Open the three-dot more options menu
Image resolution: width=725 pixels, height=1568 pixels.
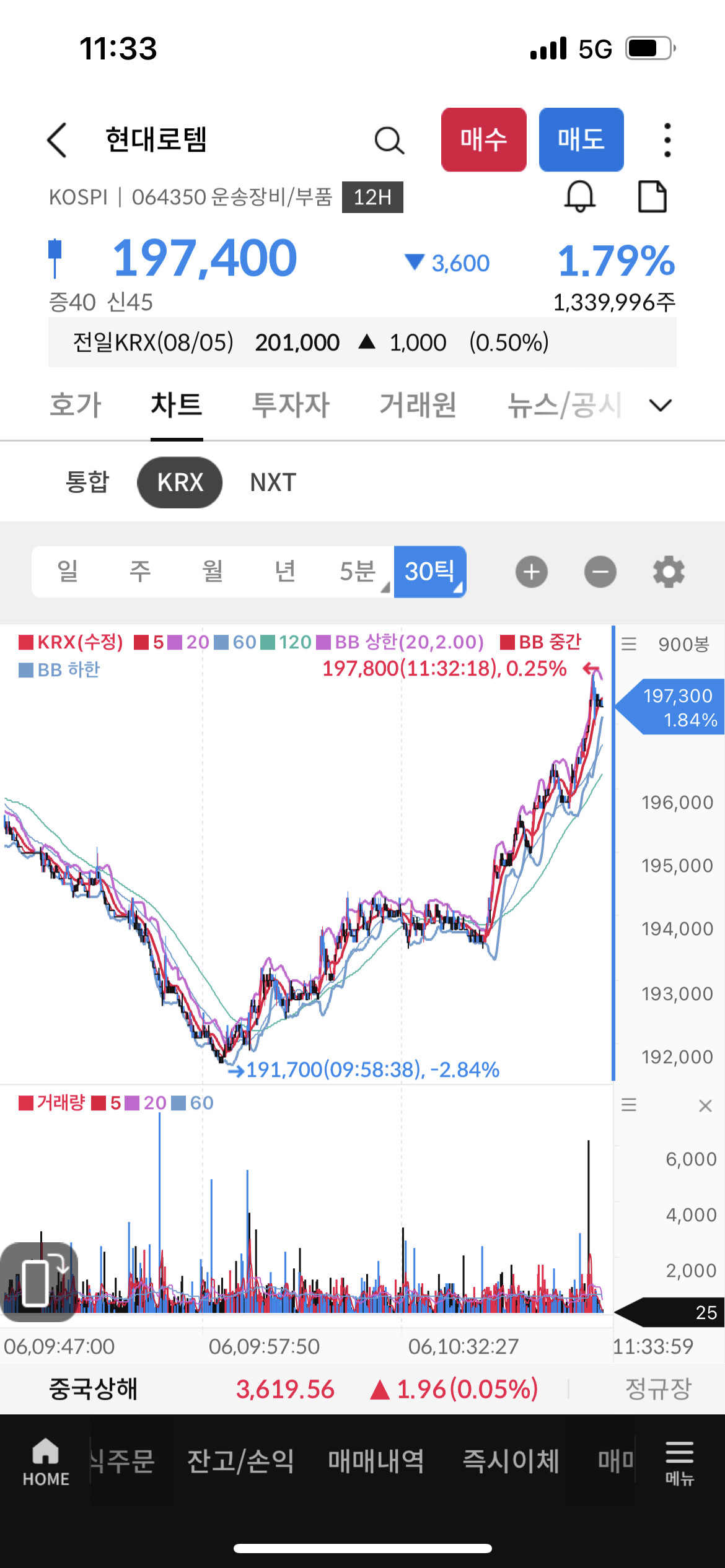(x=667, y=140)
